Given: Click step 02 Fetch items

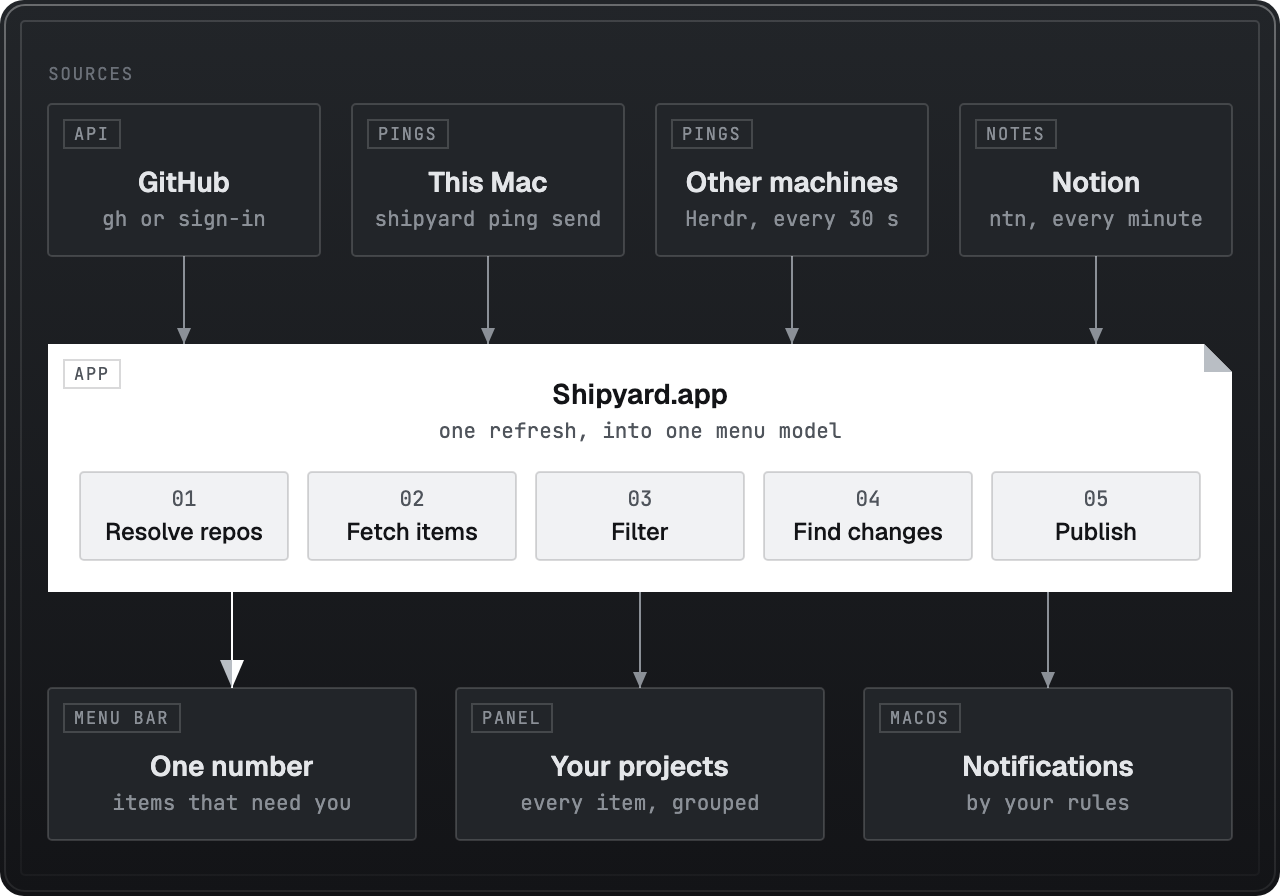Looking at the screenshot, I should coord(412,516).
